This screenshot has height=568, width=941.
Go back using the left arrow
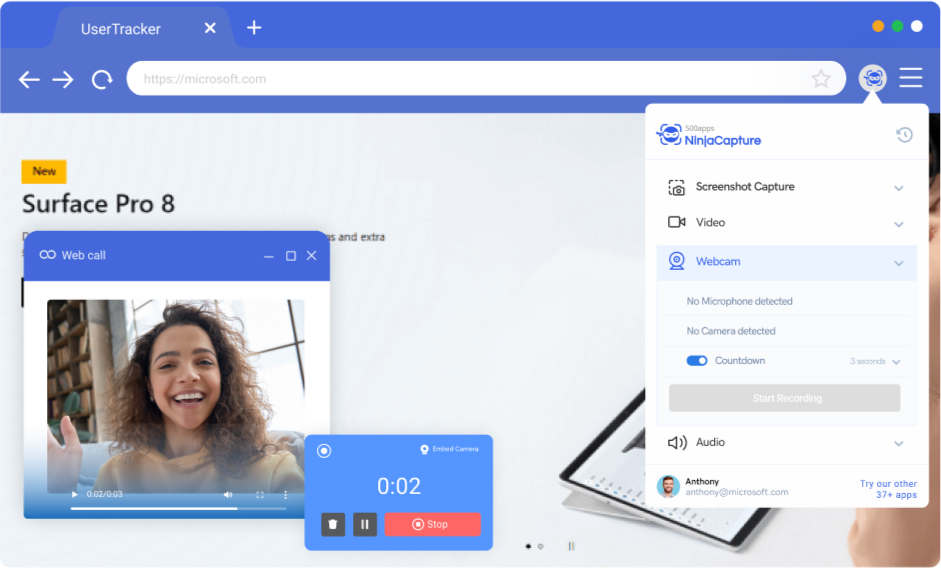coord(29,79)
